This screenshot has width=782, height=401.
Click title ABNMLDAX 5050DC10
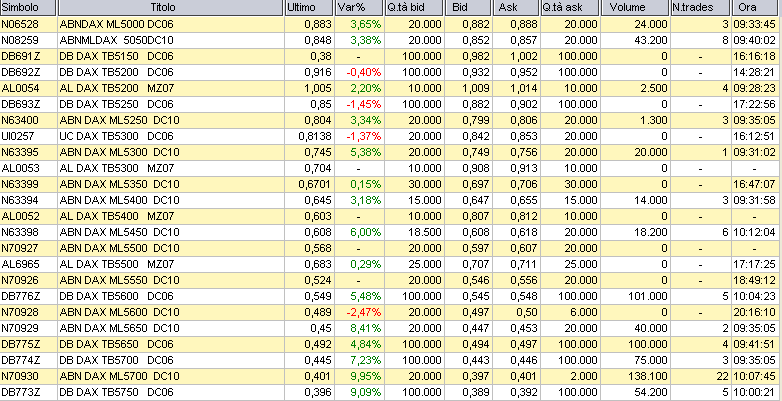tap(116, 40)
